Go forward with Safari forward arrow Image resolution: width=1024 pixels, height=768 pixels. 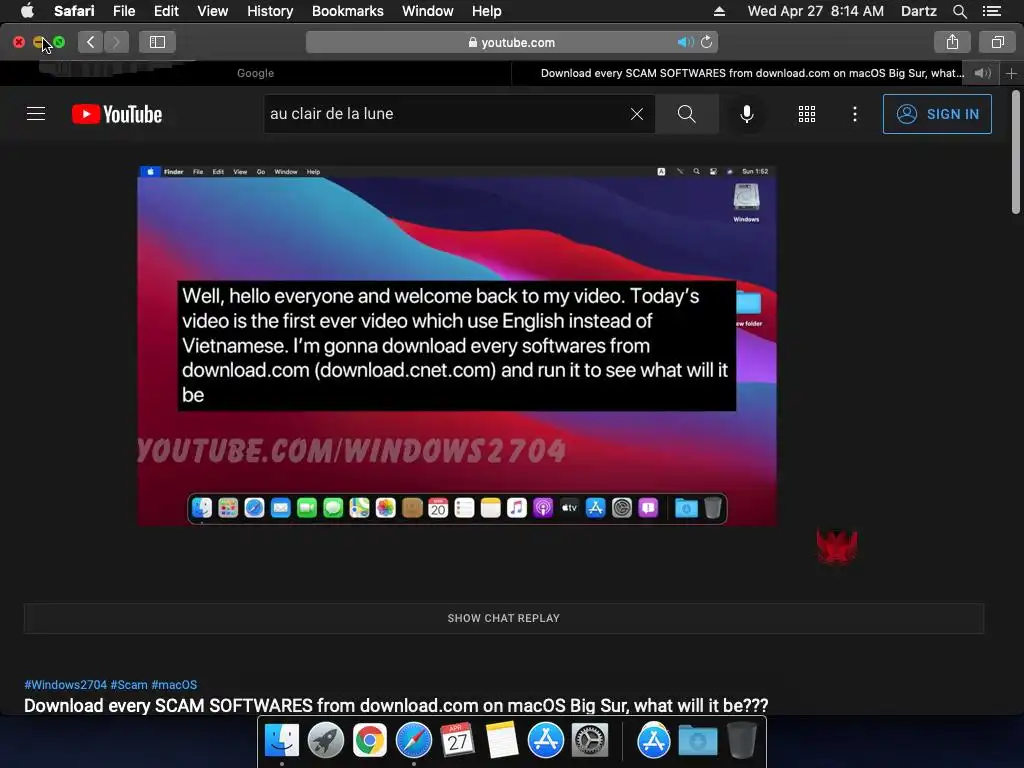[116, 42]
